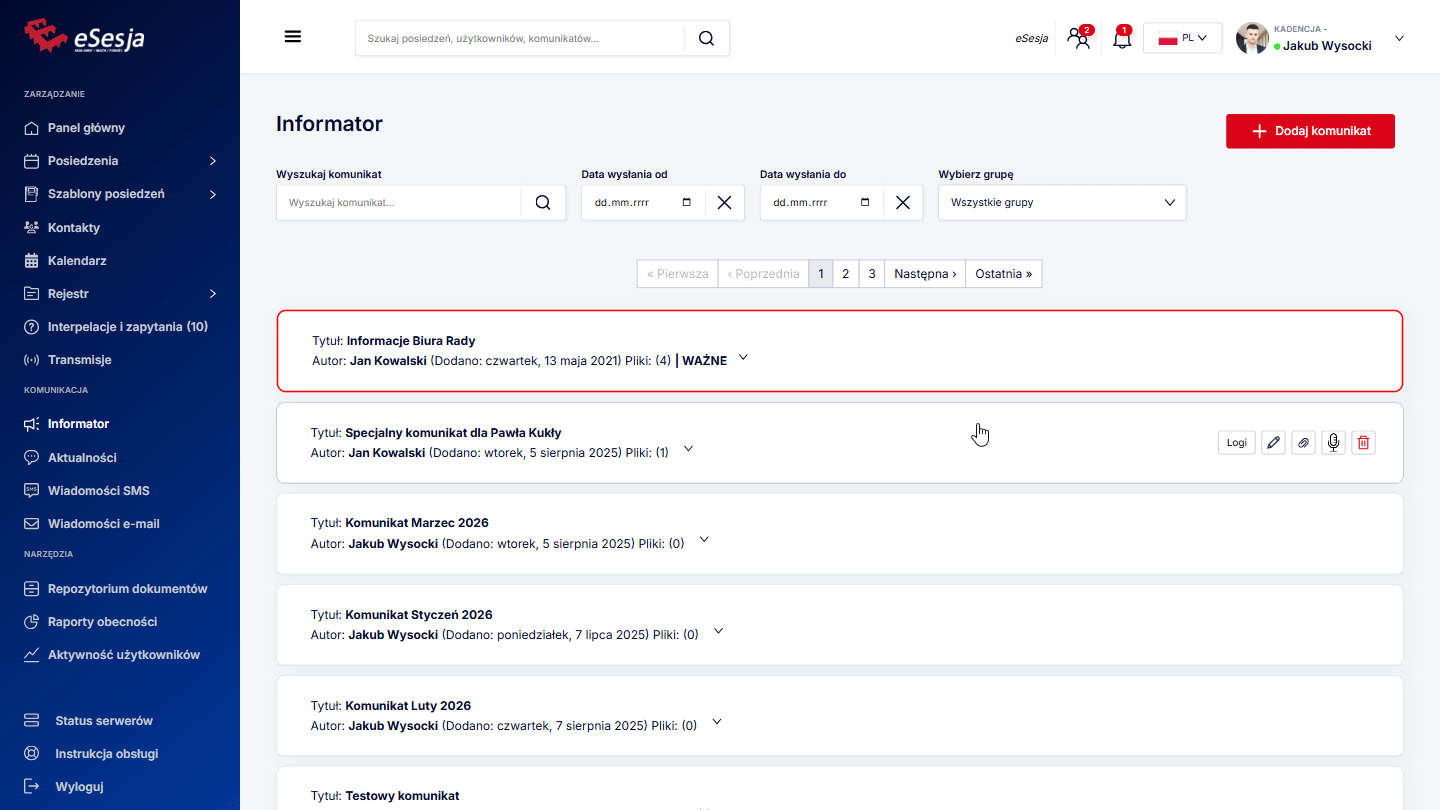Go to 'Następna' page
1440x810 pixels.
(924, 274)
